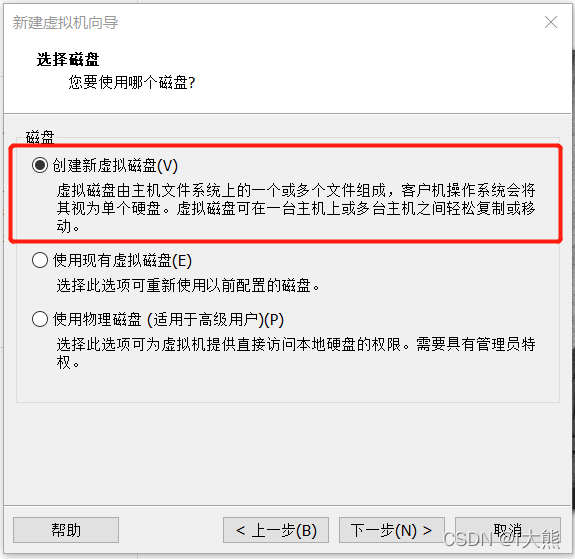This screenshot has width=575, height=559.
Task: Click the 选择磁盘 heading
Action: 68,59
